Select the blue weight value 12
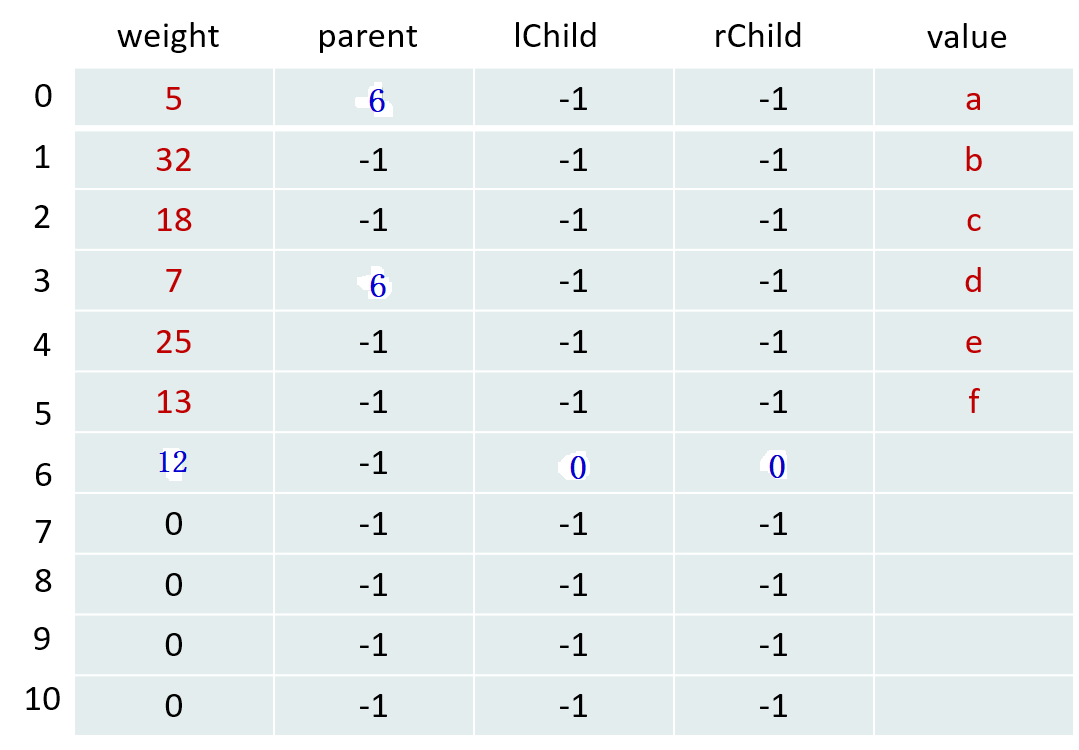 (173, 462)
